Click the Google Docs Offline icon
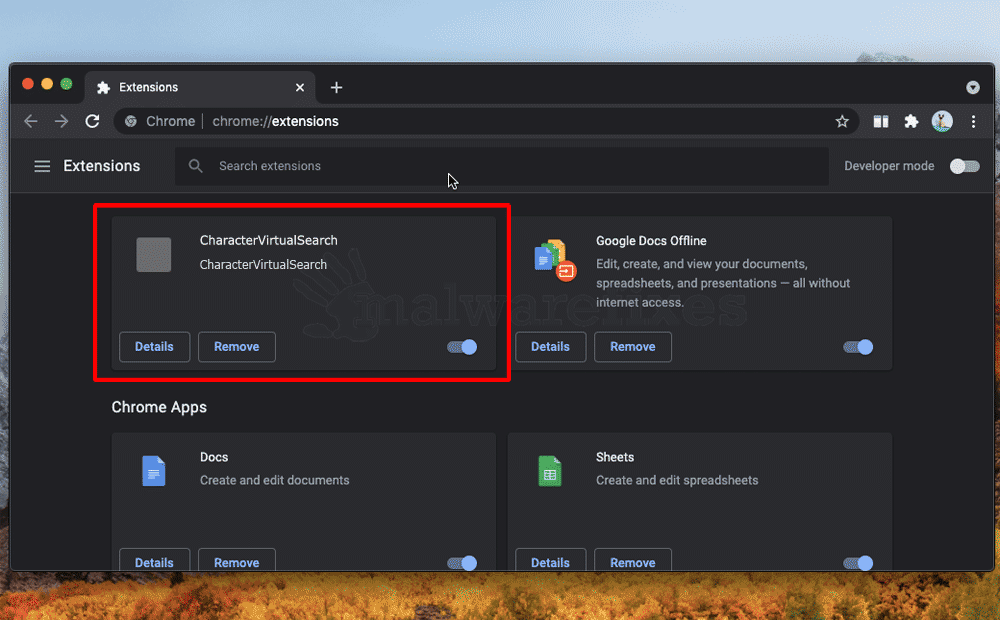The image size is (1000, 620). pos(555,260)
